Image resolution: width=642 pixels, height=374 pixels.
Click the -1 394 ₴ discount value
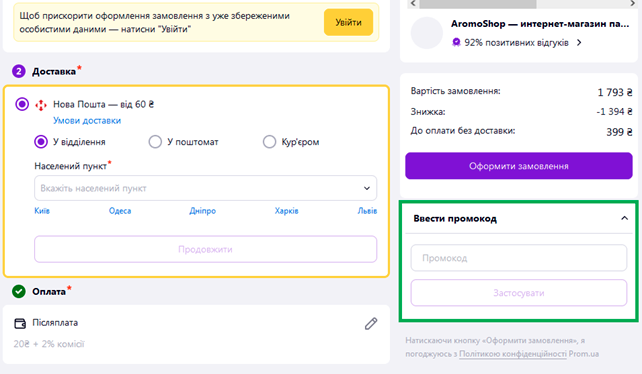pos(614,111)
